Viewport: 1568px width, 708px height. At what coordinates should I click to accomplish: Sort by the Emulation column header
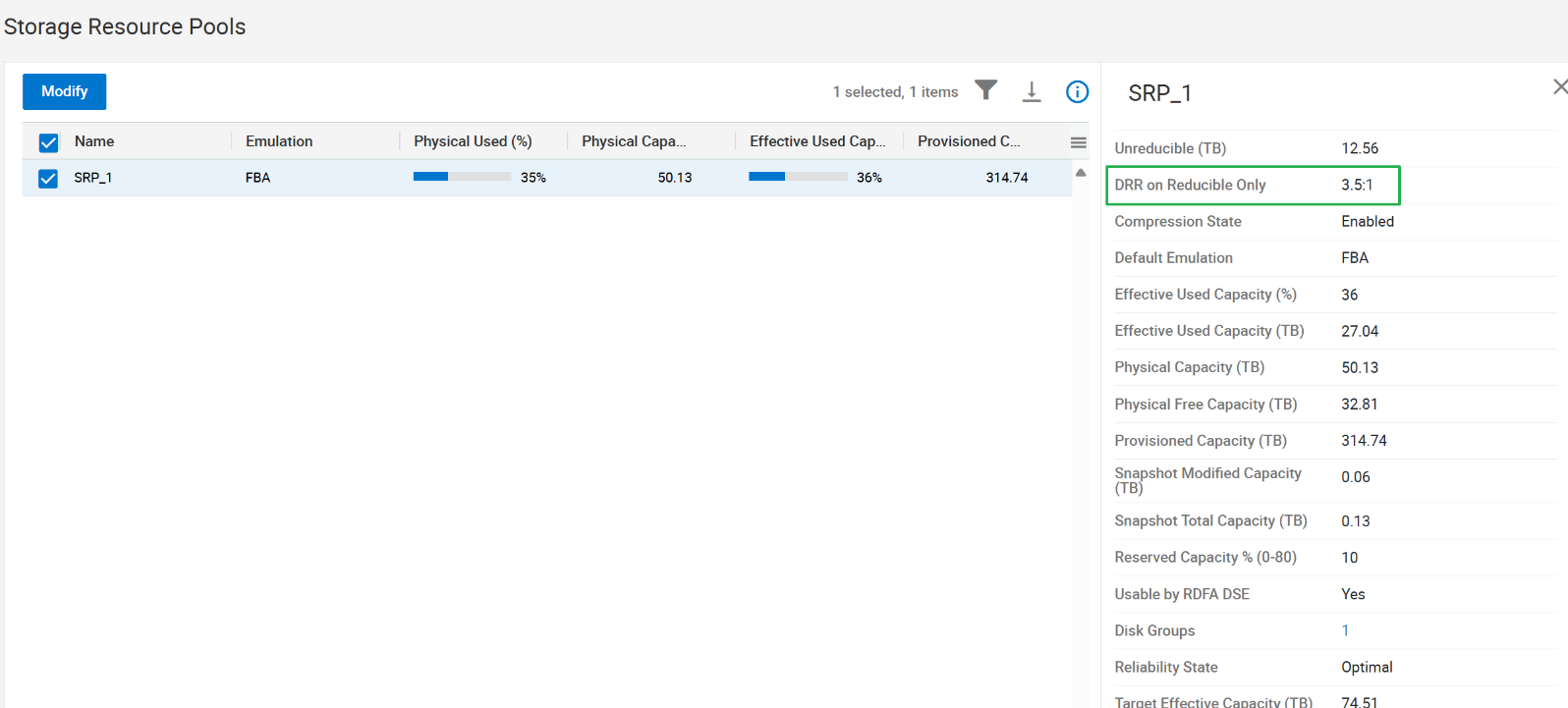coord(279,141)
